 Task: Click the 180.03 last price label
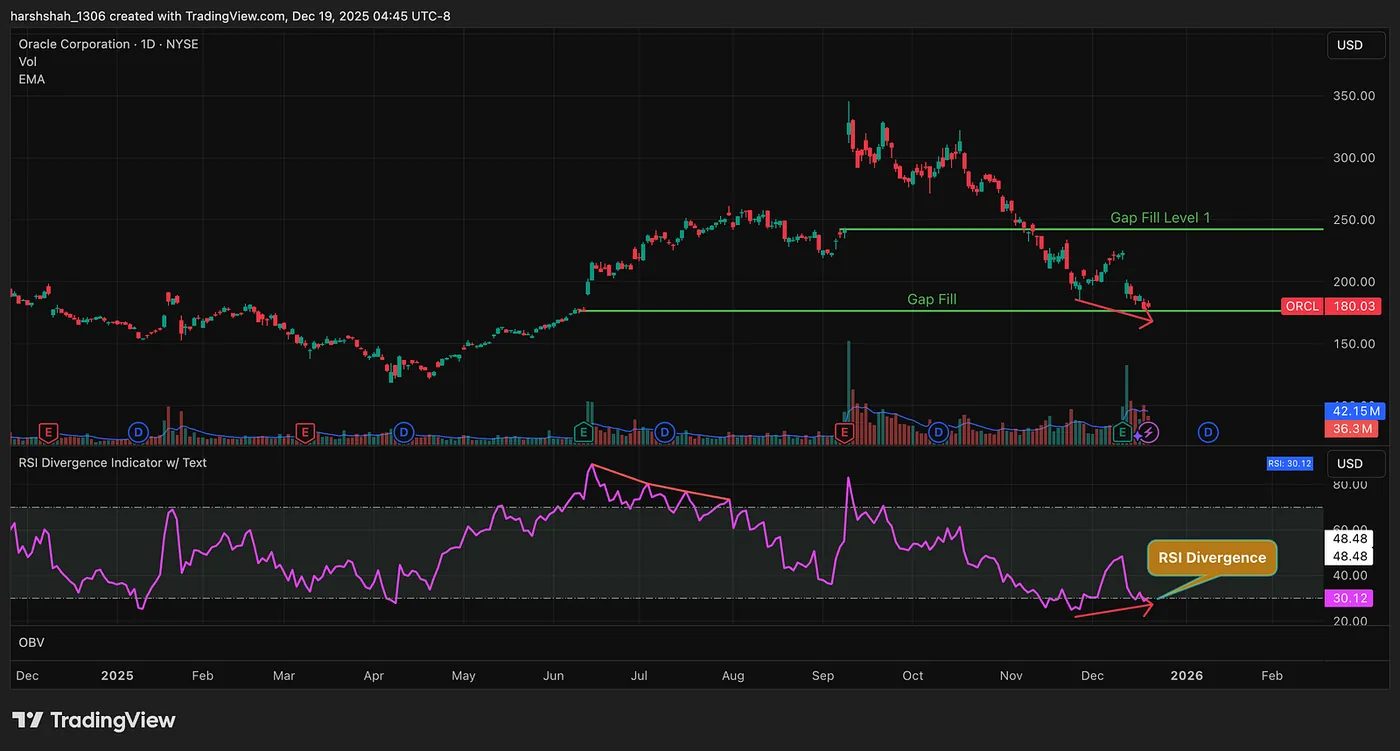[1353, 307]
